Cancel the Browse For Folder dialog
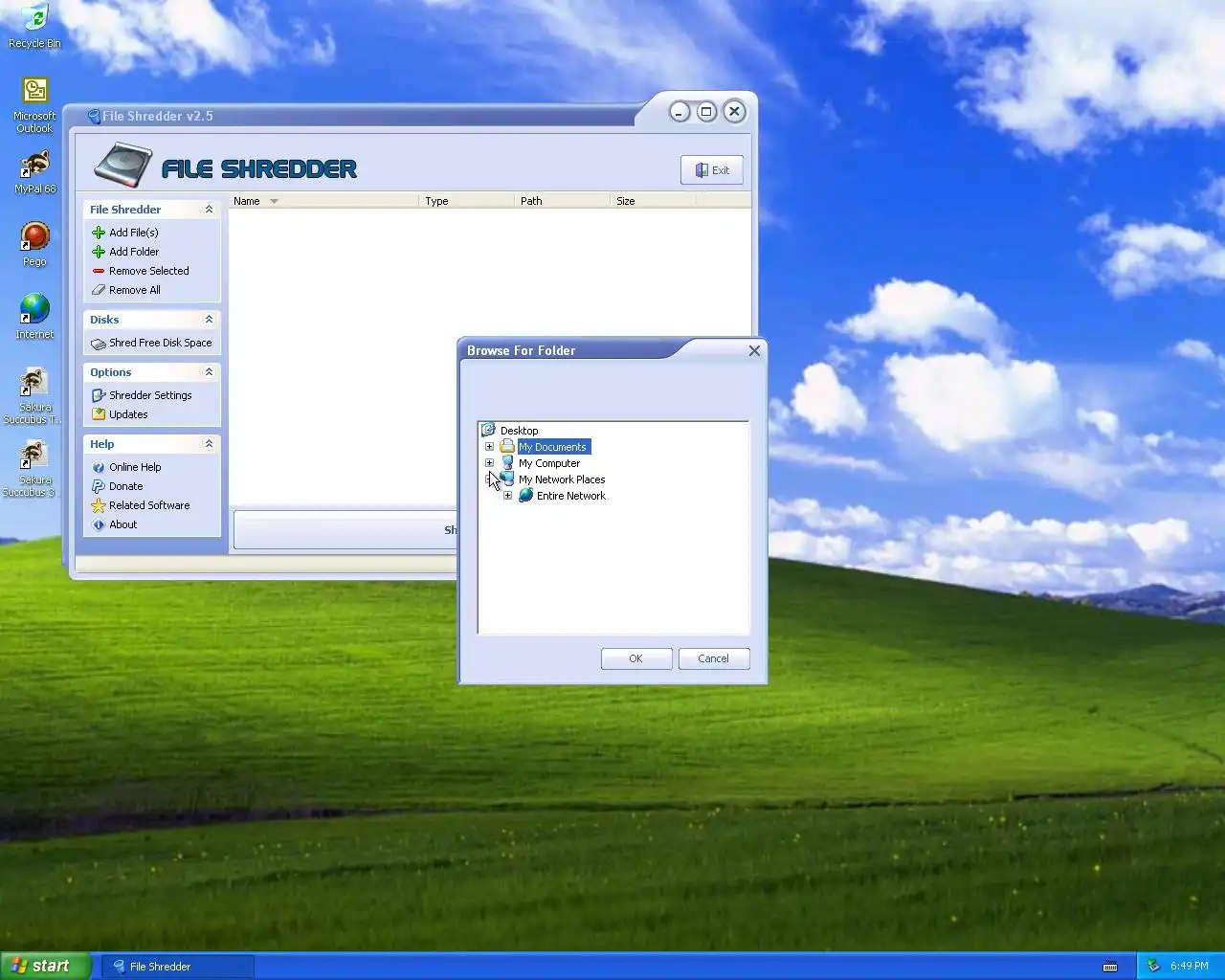The height and width of the screenshot is (980, 1225). (714, 658)
